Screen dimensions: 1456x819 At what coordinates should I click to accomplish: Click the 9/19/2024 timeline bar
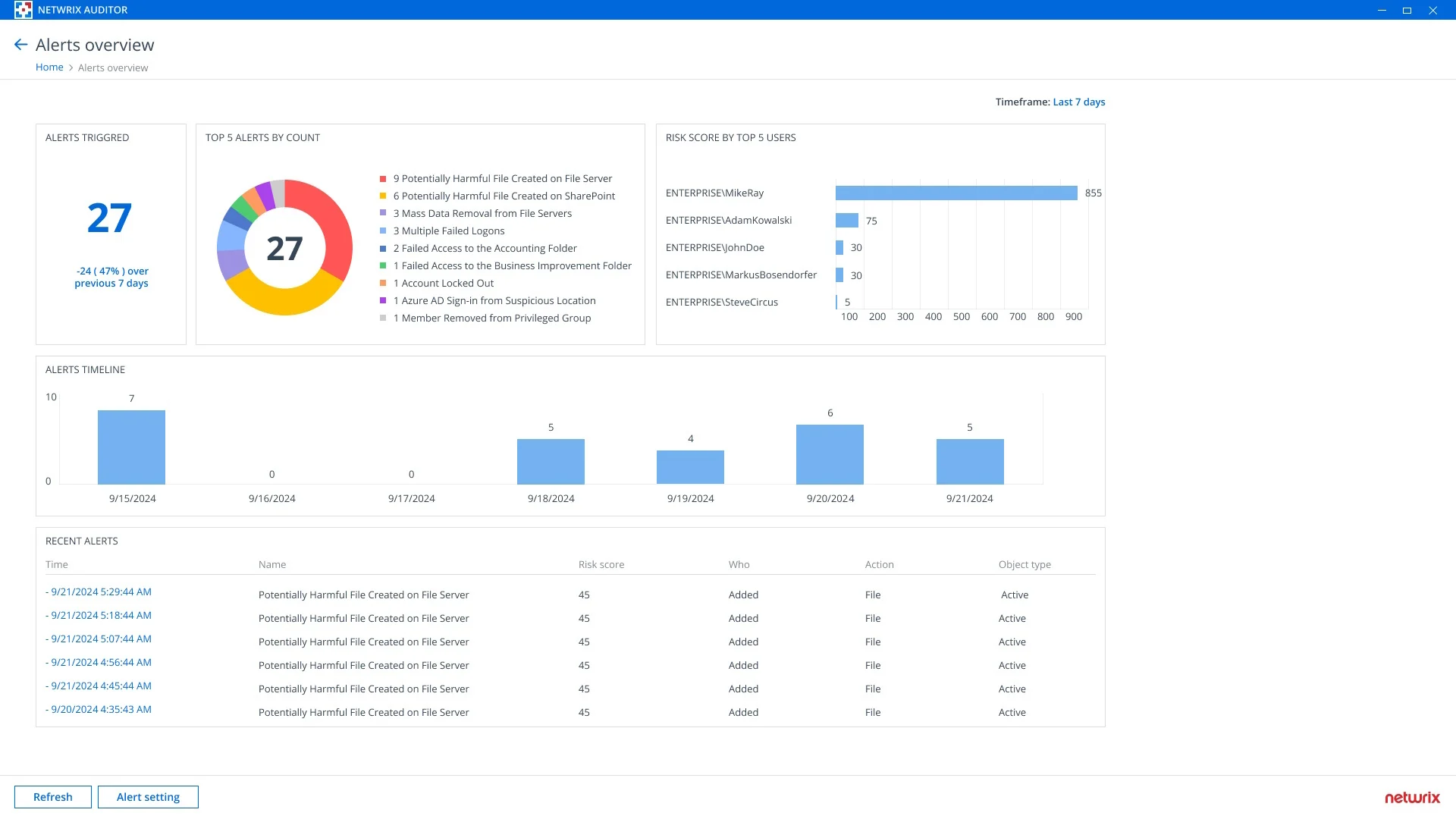coord(690,467)
